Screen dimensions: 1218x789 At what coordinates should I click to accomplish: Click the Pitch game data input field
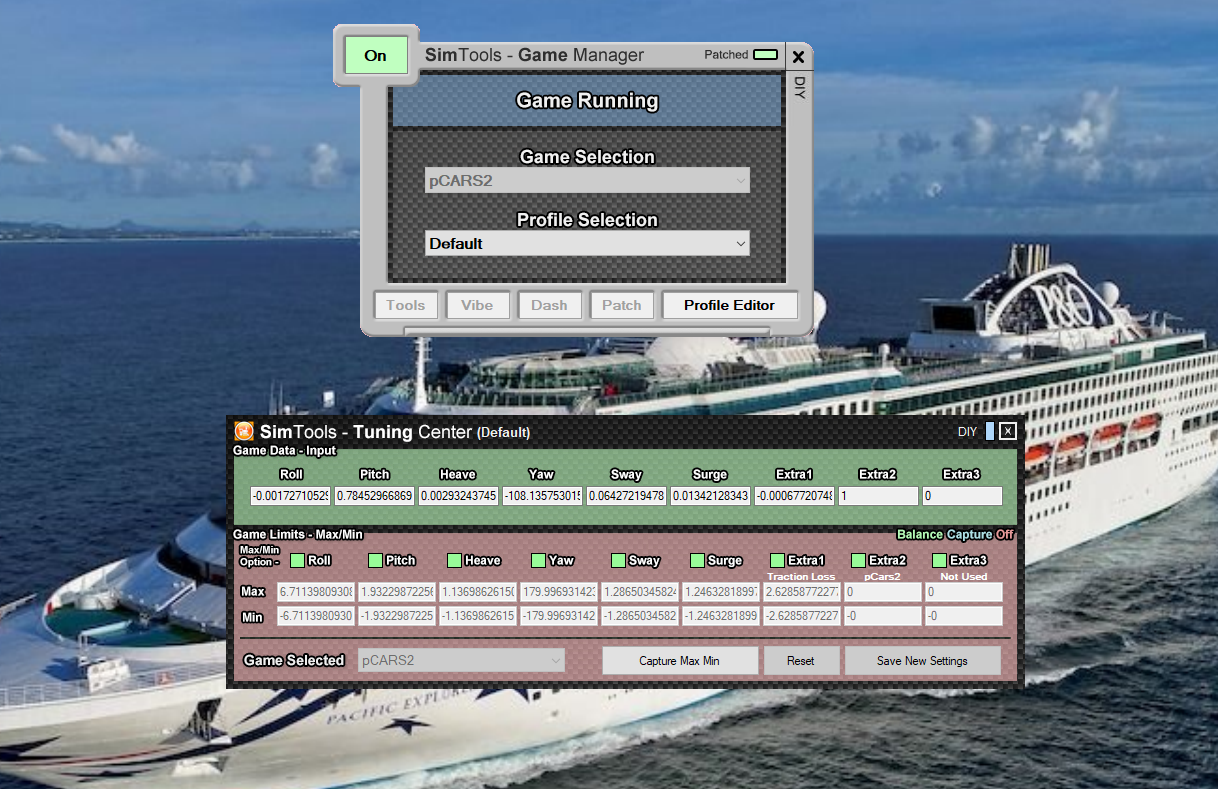(x=374, y=496)
